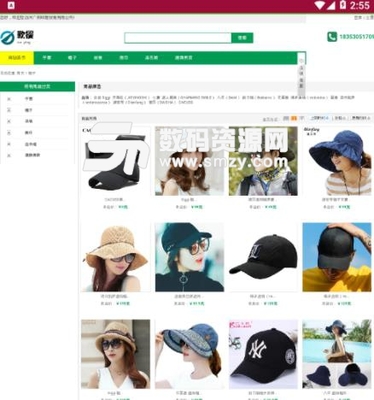Image resolution: width=374 pixels, height=400 pixels.
Task: Open the black visor cap product image
Action: [x=116, y=161]
